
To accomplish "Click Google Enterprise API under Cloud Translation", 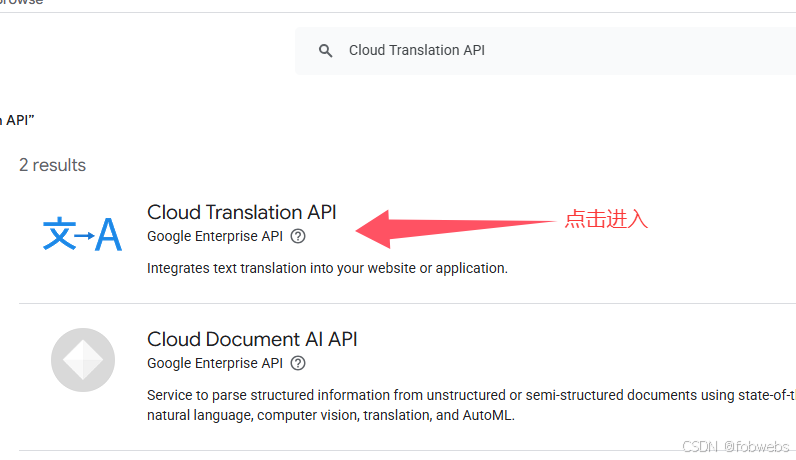I will 215,236.
